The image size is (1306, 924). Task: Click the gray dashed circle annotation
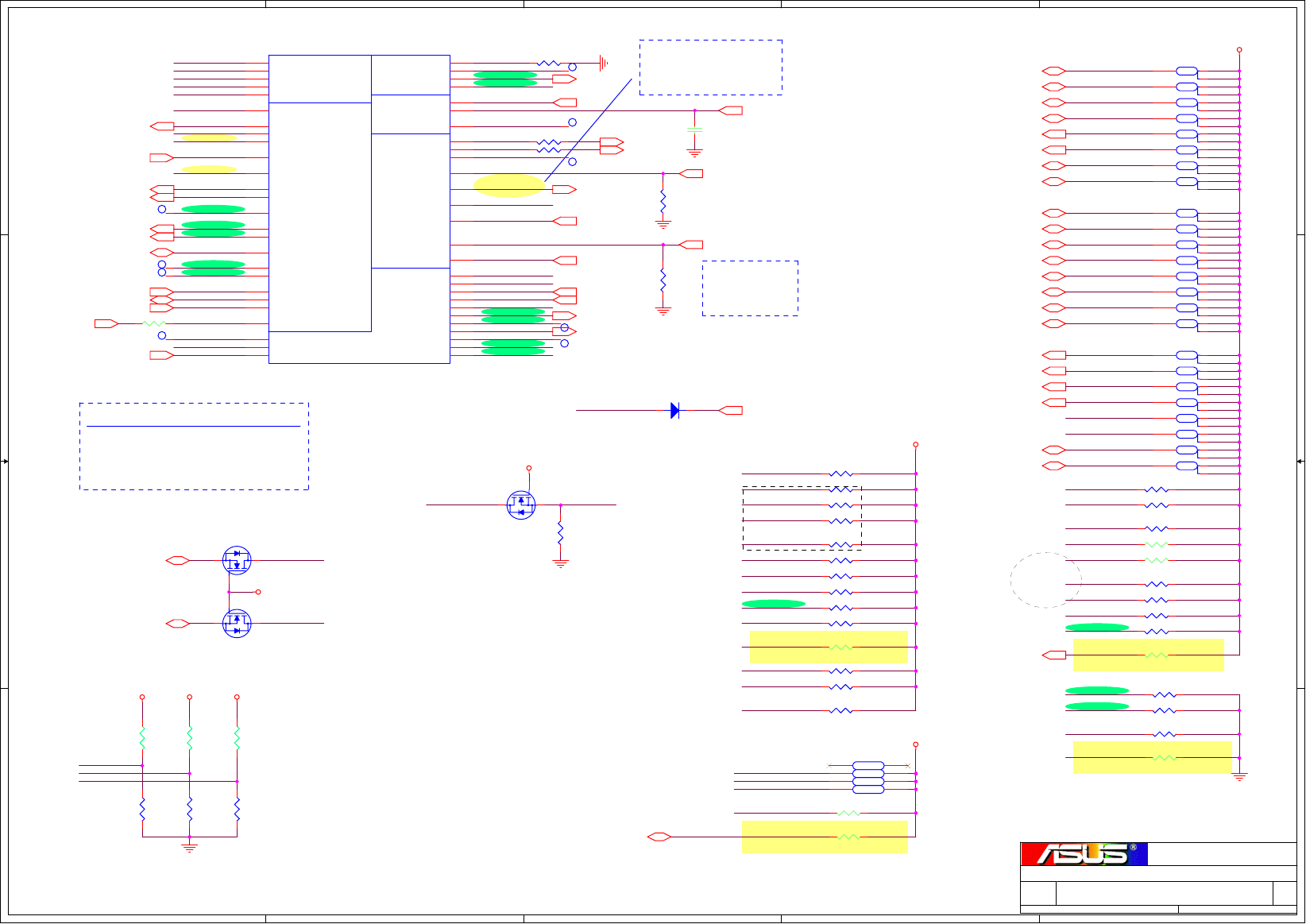coord(1045,580)
